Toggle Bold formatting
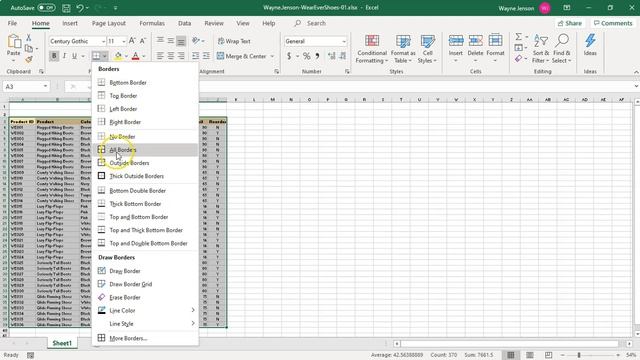This screenshot has width=640, height=360. pyautogui.click(x=54, y=56)
